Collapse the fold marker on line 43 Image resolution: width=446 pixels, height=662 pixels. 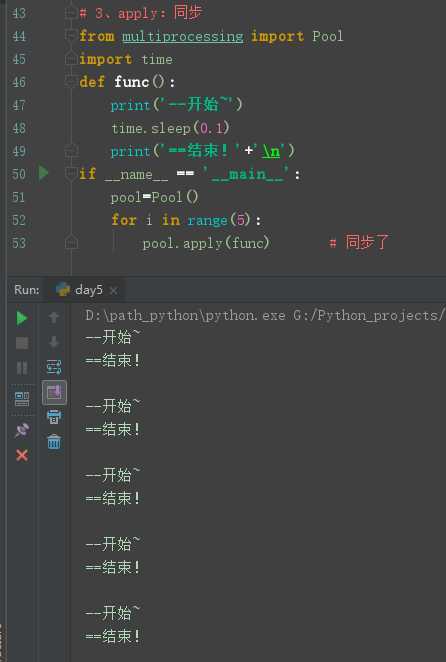point(71,14)
